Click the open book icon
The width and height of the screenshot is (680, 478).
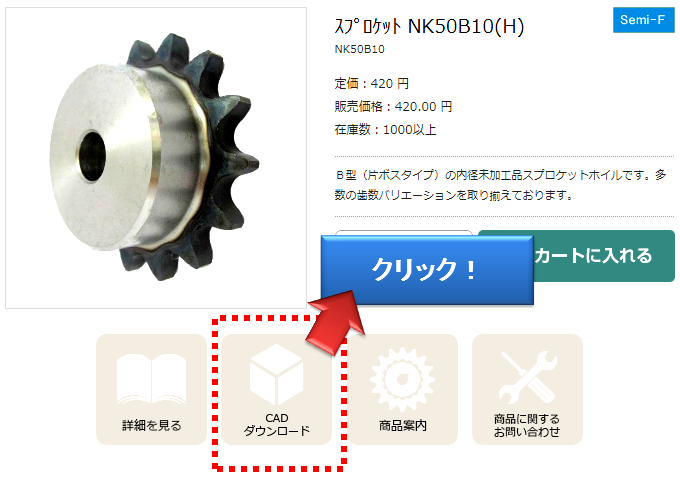[151, 379]
